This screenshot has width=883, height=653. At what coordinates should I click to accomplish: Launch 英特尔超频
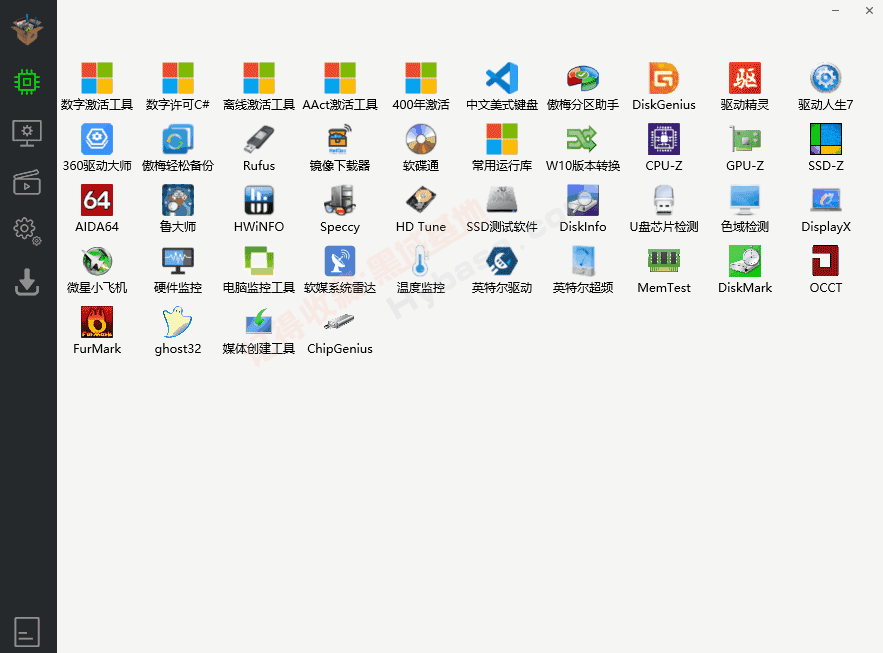pyautogui.click(x=583, y=270)
